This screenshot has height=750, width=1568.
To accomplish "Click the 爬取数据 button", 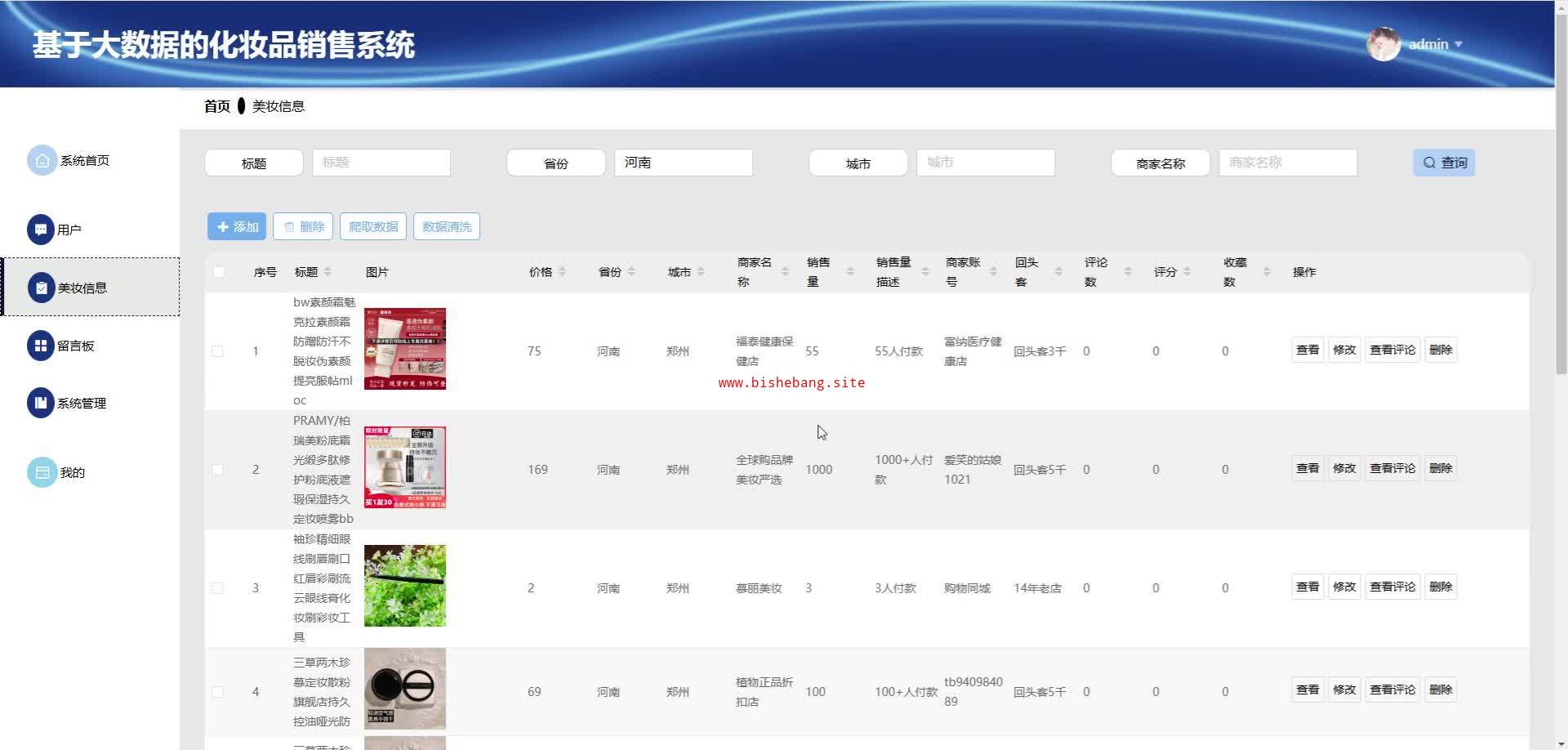I will point(373,226).
